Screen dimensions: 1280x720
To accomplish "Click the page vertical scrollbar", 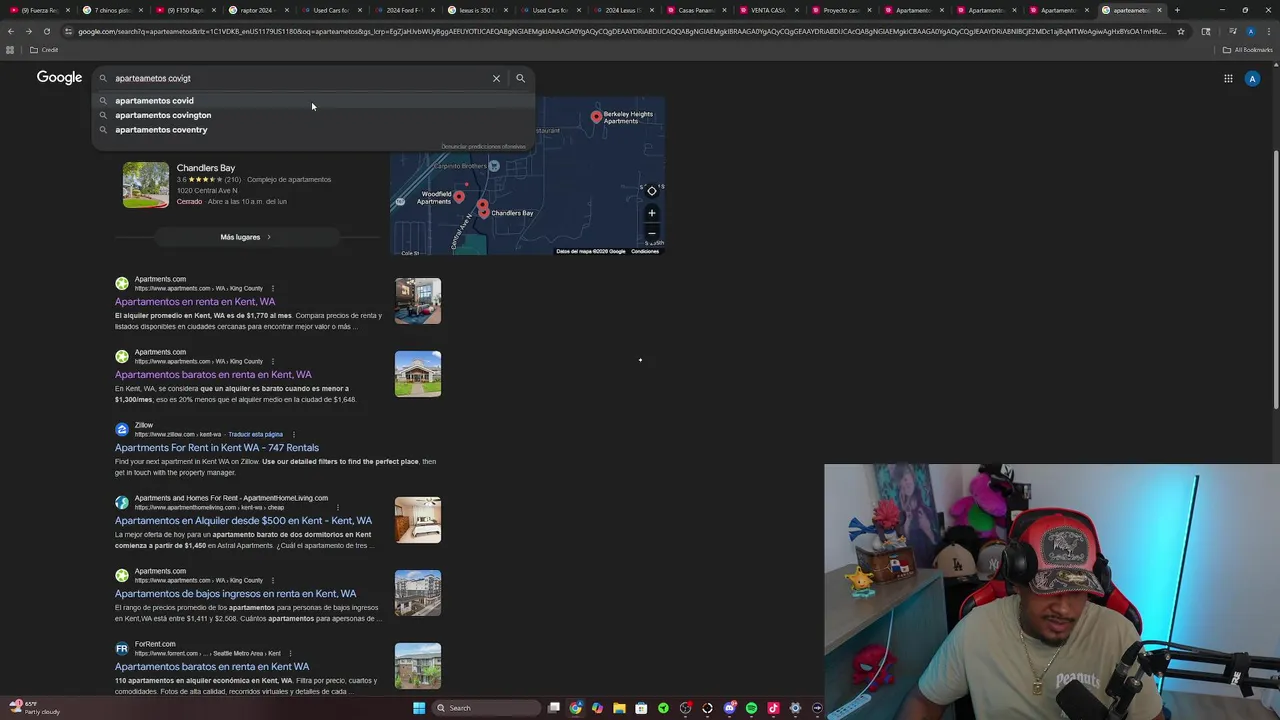I will click(x=1275, y=280).
